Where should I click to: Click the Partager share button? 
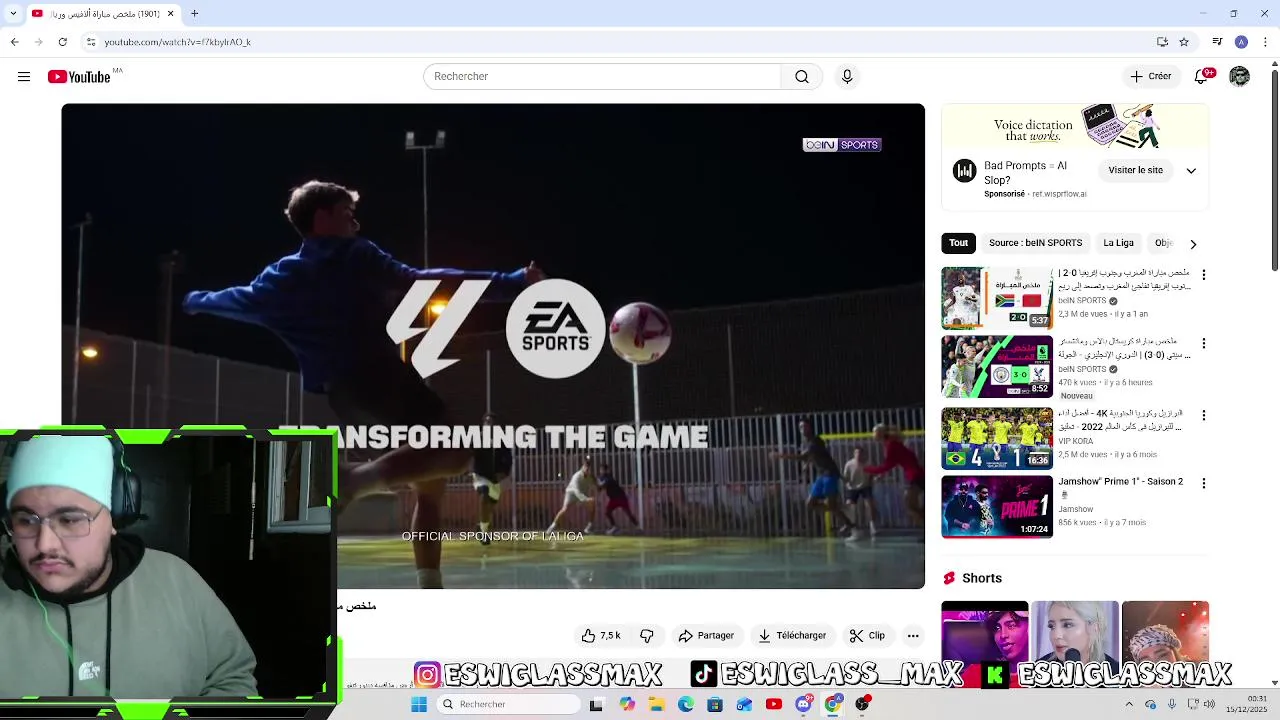coord(706,636)
